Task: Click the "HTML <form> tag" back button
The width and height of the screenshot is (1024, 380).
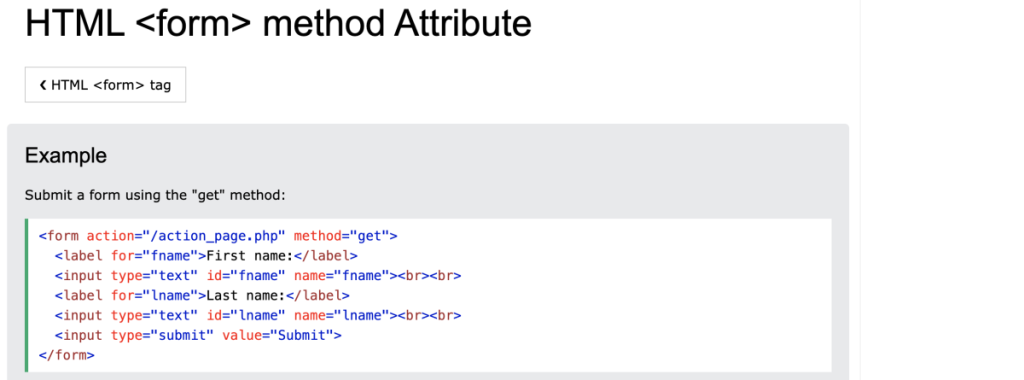Action: point(105,85)
